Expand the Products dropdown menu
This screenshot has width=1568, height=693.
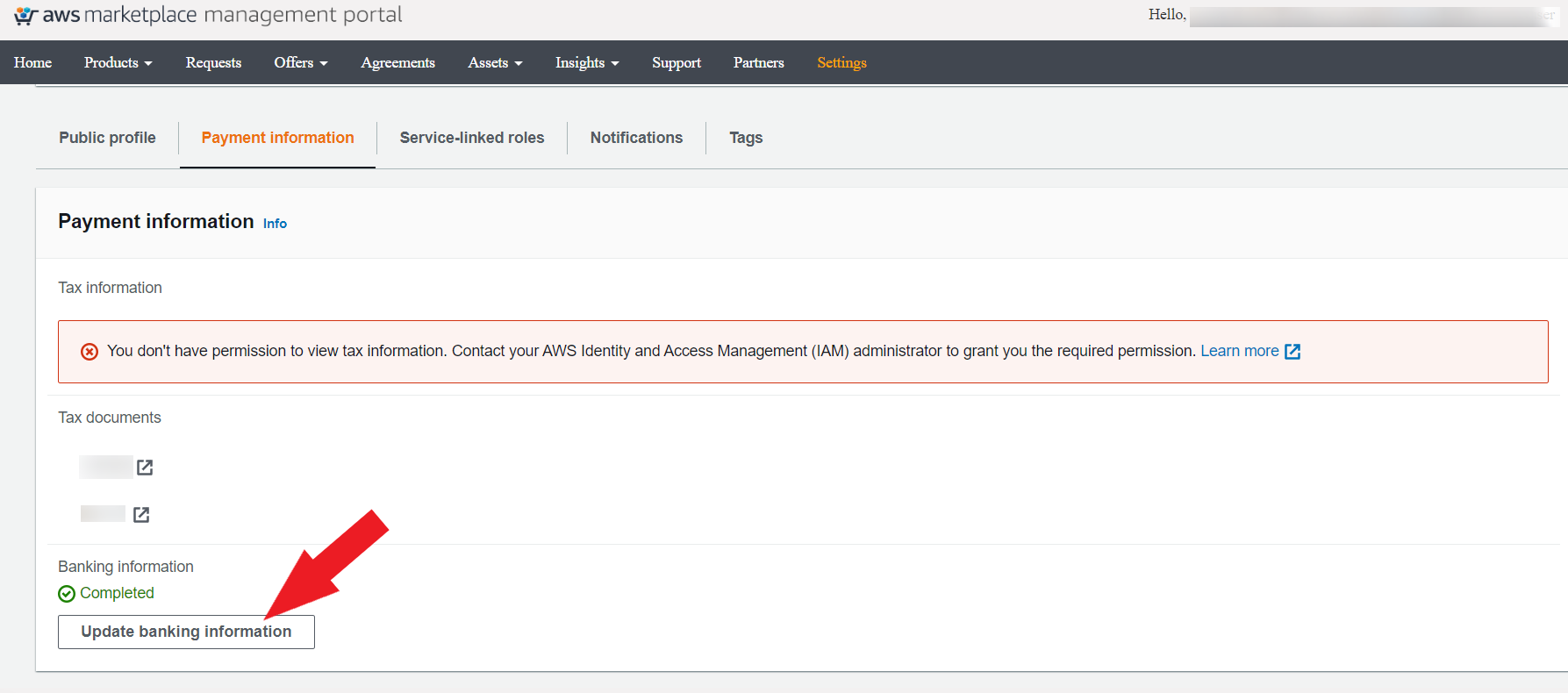click(118, 62)
